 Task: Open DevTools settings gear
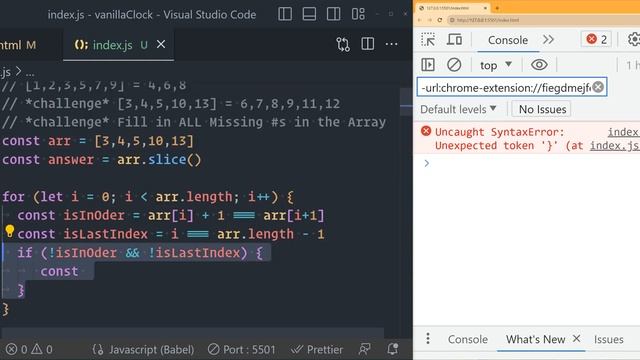633,39
